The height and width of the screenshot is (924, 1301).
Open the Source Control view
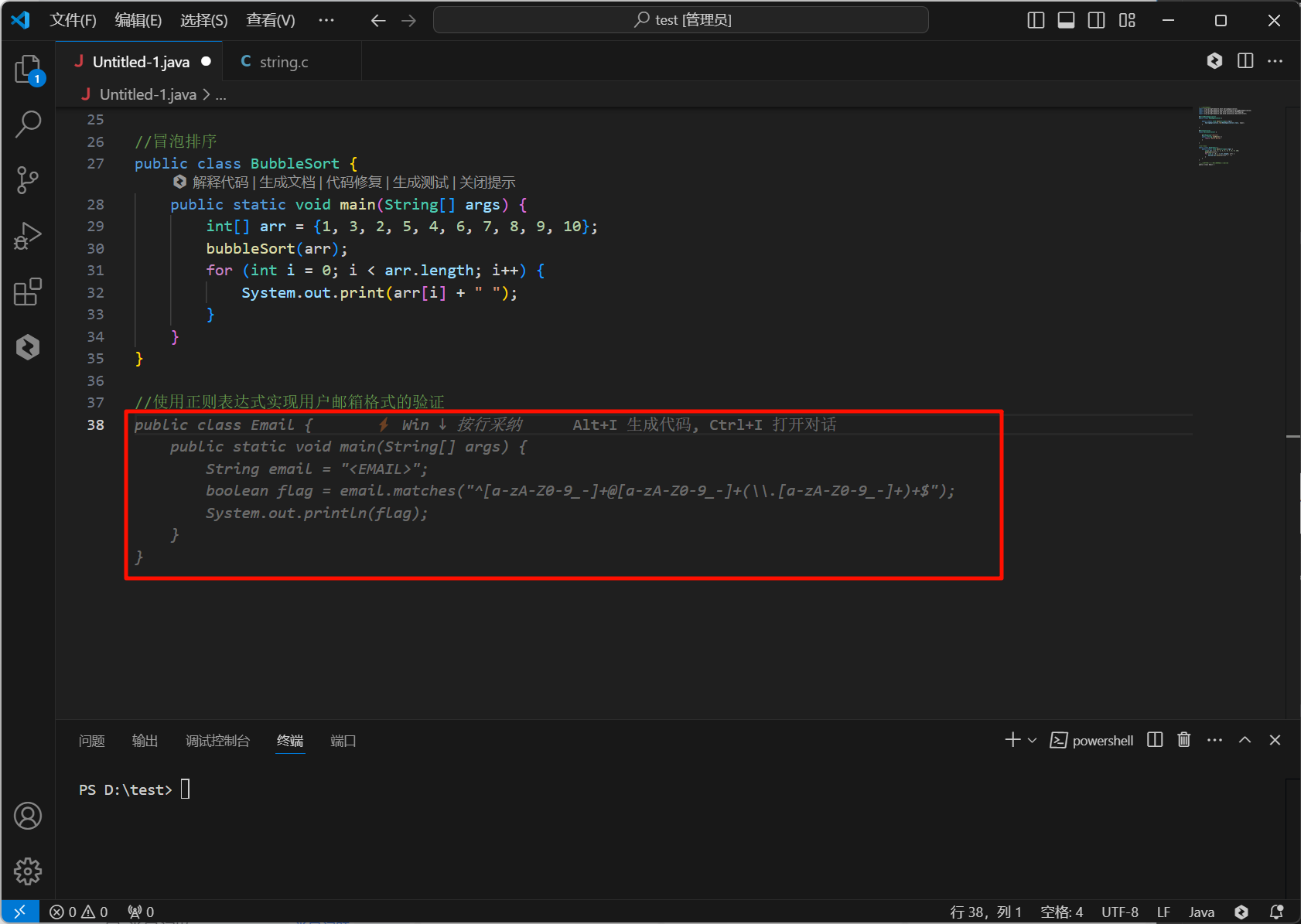pyautogui.click(x=28, y=180)
